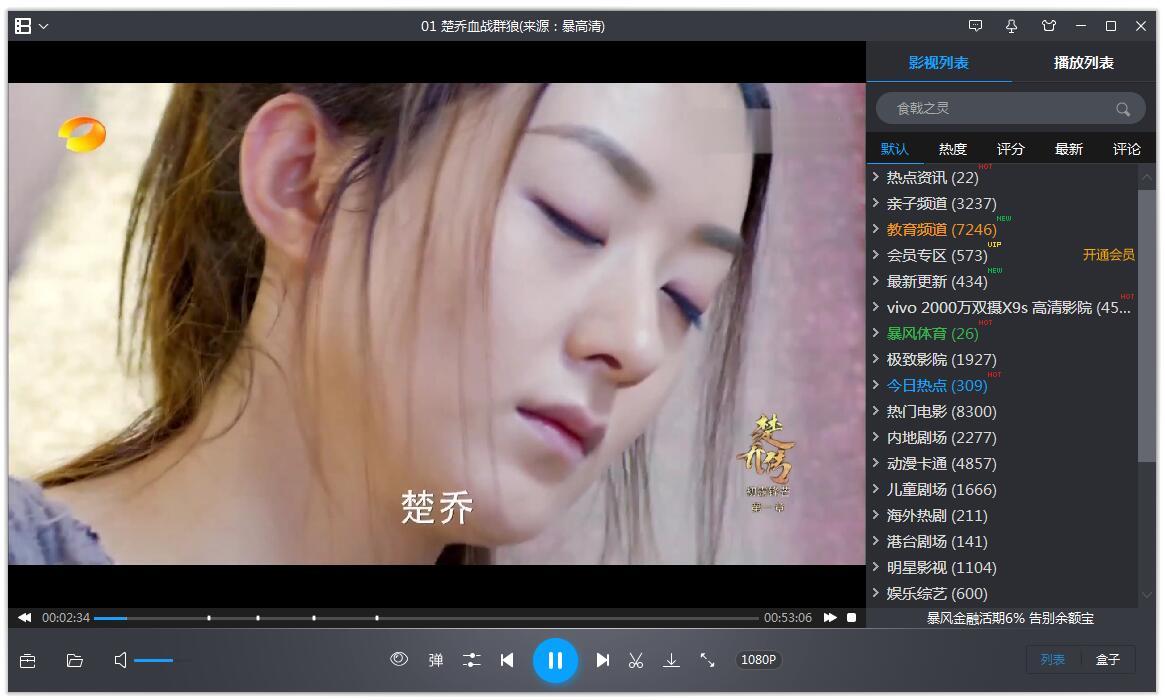
Task: Click the scroll-down arrow of the category list
Action: click(x=1146, y=595)
